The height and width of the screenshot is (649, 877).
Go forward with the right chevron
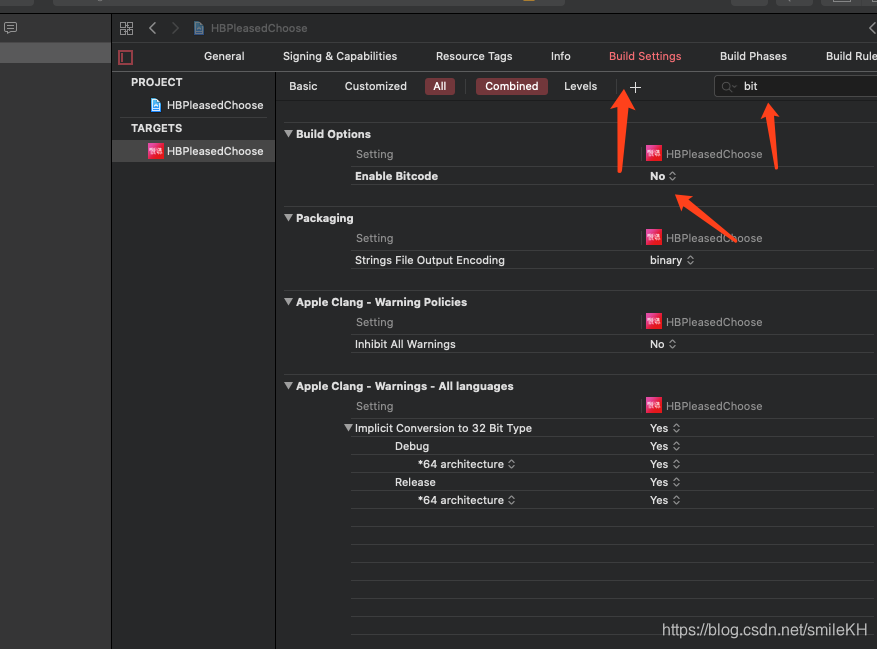pyautogui.click(x=175, y=28)
